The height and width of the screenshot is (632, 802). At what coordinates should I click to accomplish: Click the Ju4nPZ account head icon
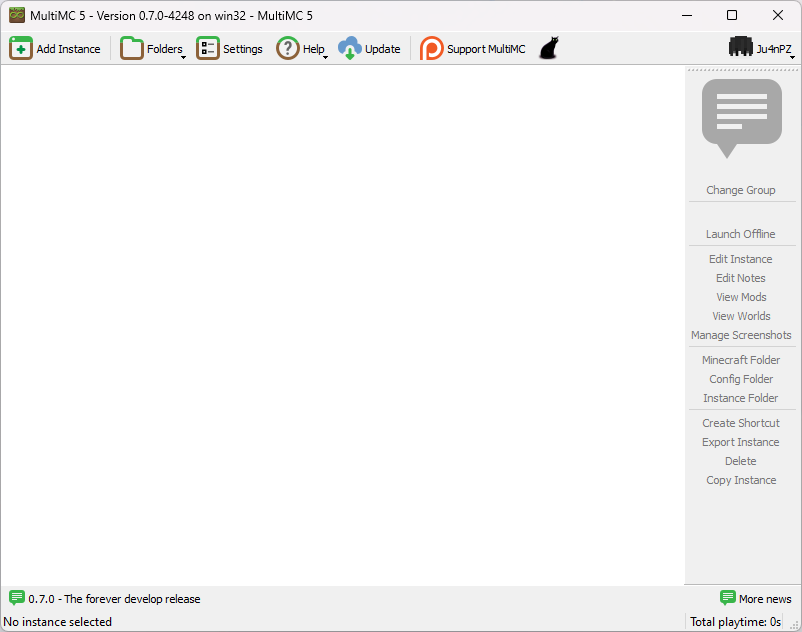[739, 46]
